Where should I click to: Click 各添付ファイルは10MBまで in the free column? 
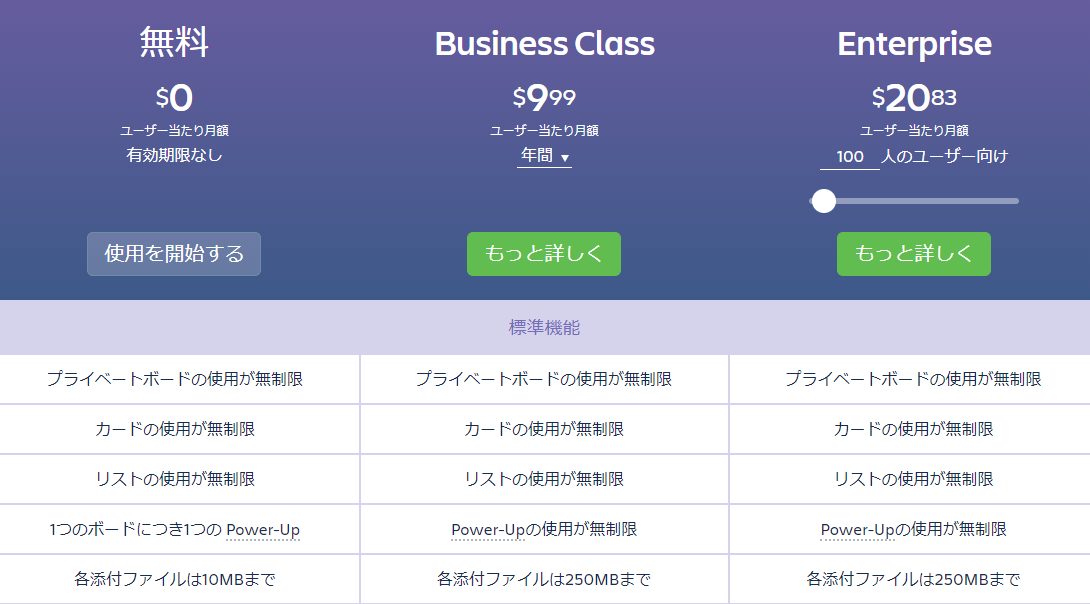(x=174, y=579)
